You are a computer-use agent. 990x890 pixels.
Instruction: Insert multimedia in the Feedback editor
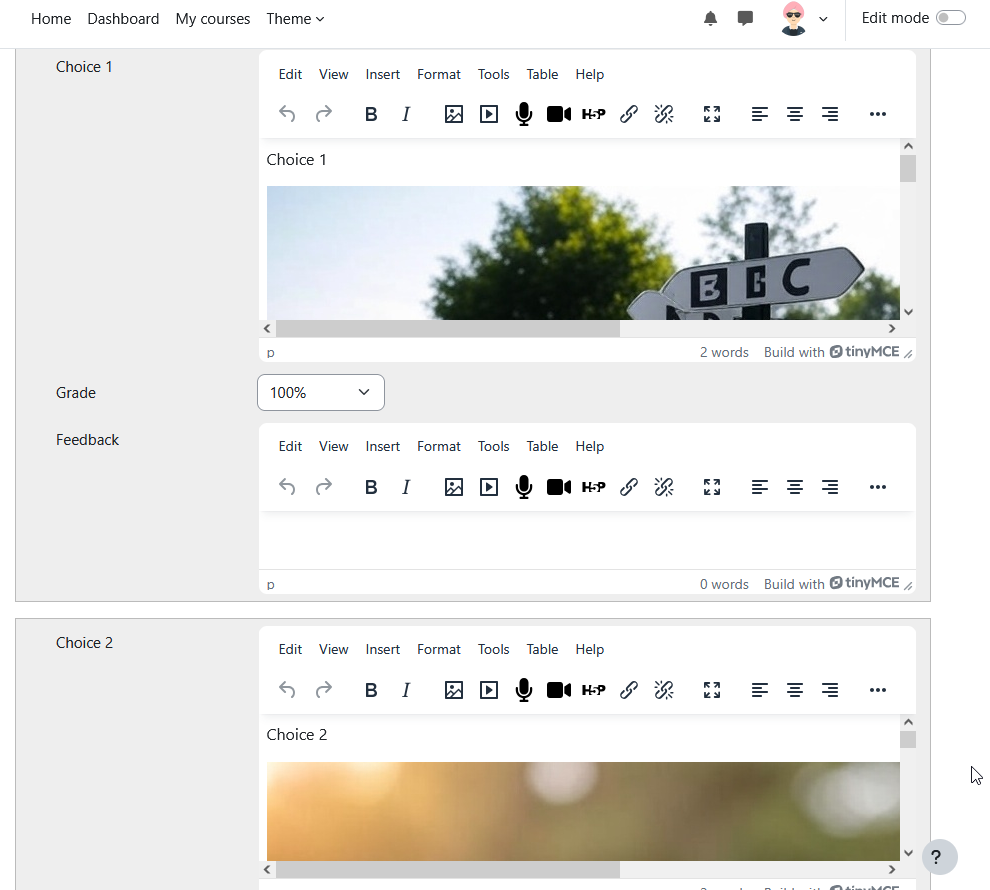click(489, 487)
